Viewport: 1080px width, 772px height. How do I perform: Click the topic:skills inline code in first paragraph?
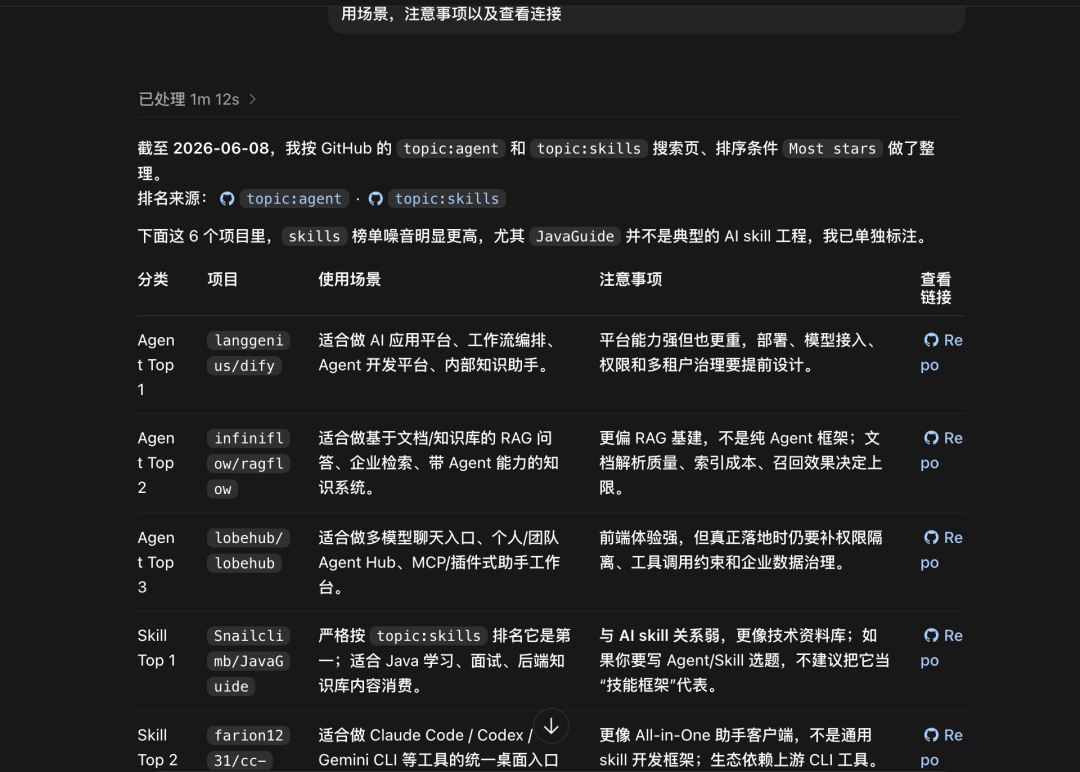point(588,149)
